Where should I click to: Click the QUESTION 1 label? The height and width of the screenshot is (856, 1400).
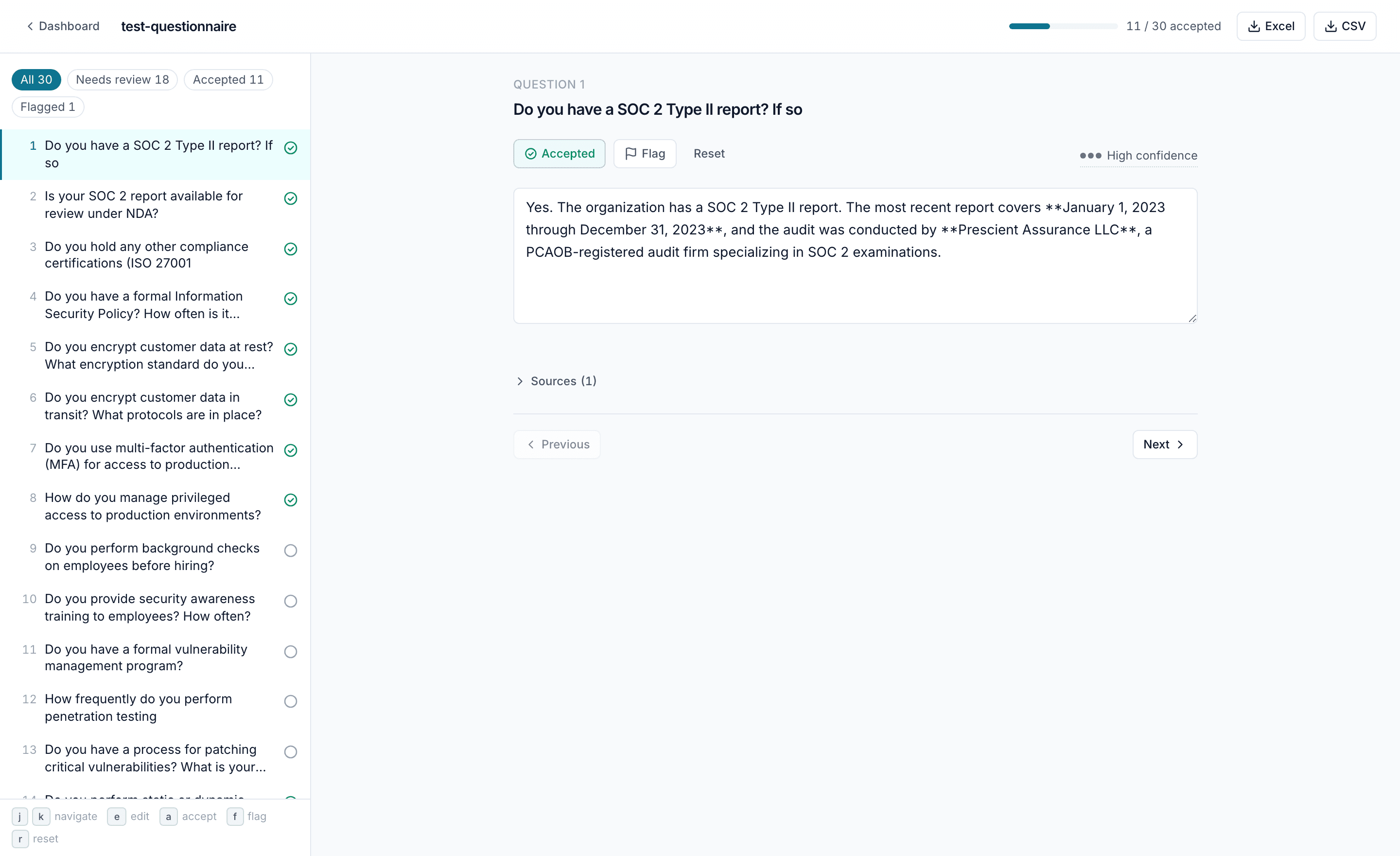(x=549, y=84)
